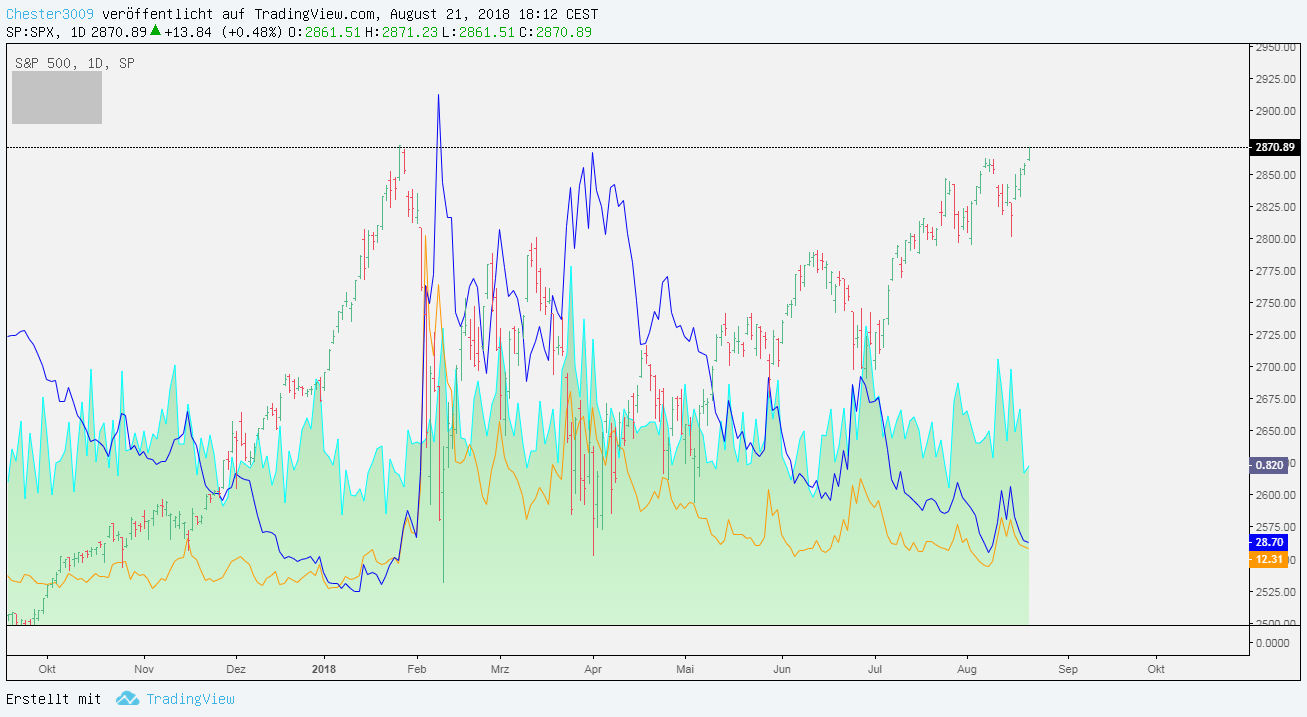Click the gray logo placeholder box
Screen dimensions: 1307x717
(56, 97)
